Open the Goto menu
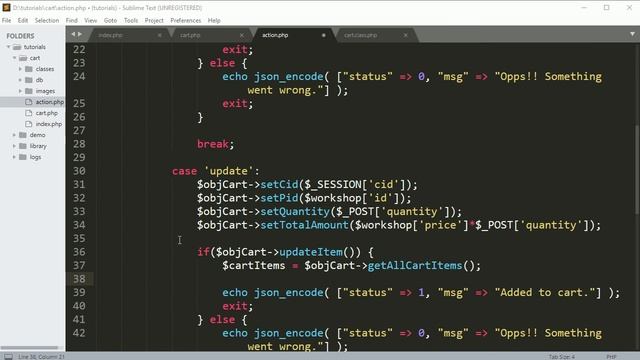 pyautogui.click(x=110, y=20)
